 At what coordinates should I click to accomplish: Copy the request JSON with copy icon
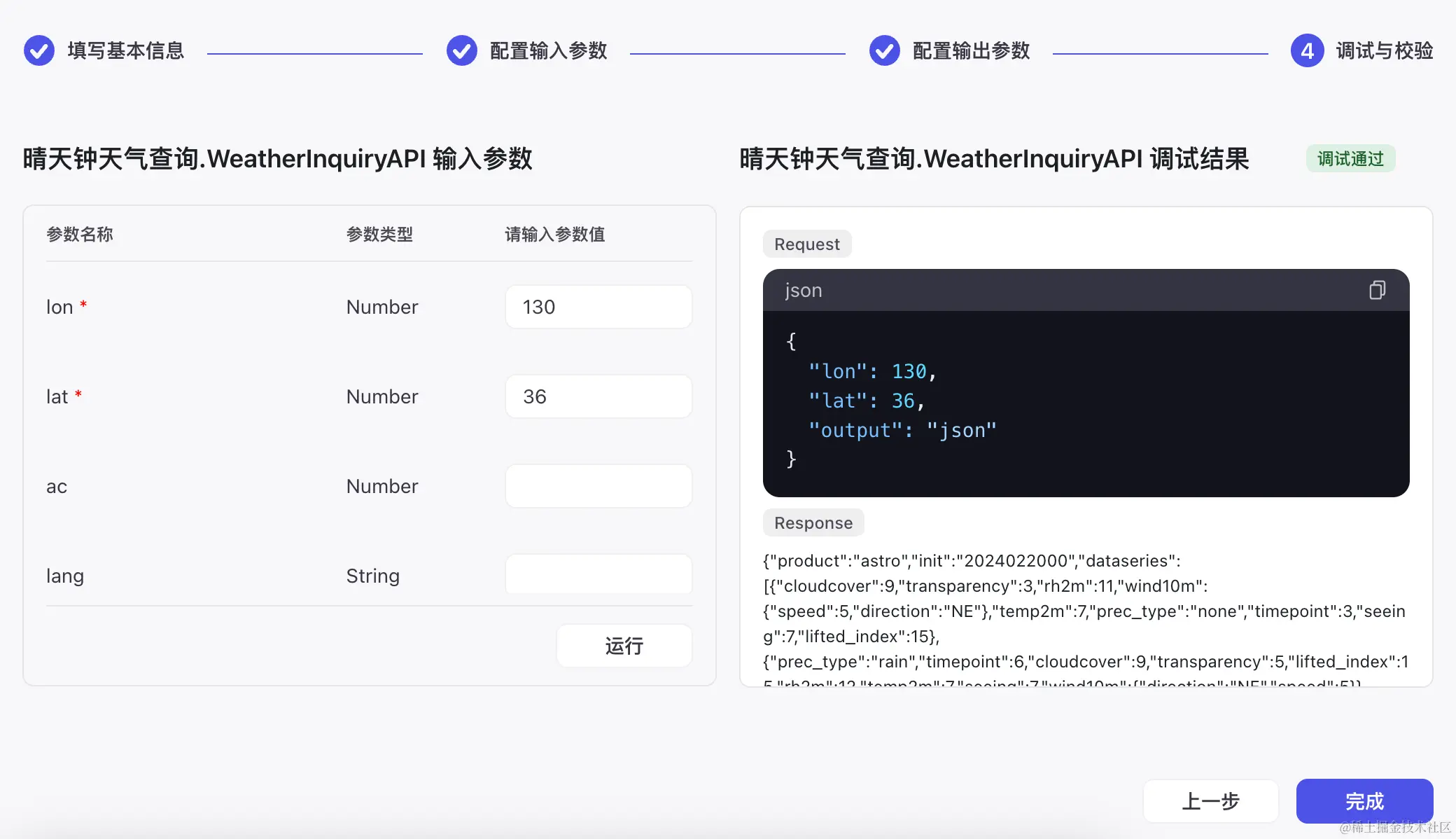click(x=1377, y=290)
